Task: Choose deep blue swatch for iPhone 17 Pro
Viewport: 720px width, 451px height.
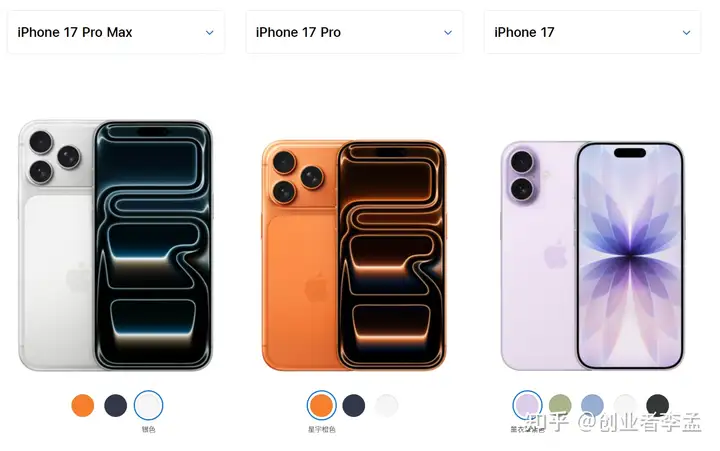Action: (354, 406)
